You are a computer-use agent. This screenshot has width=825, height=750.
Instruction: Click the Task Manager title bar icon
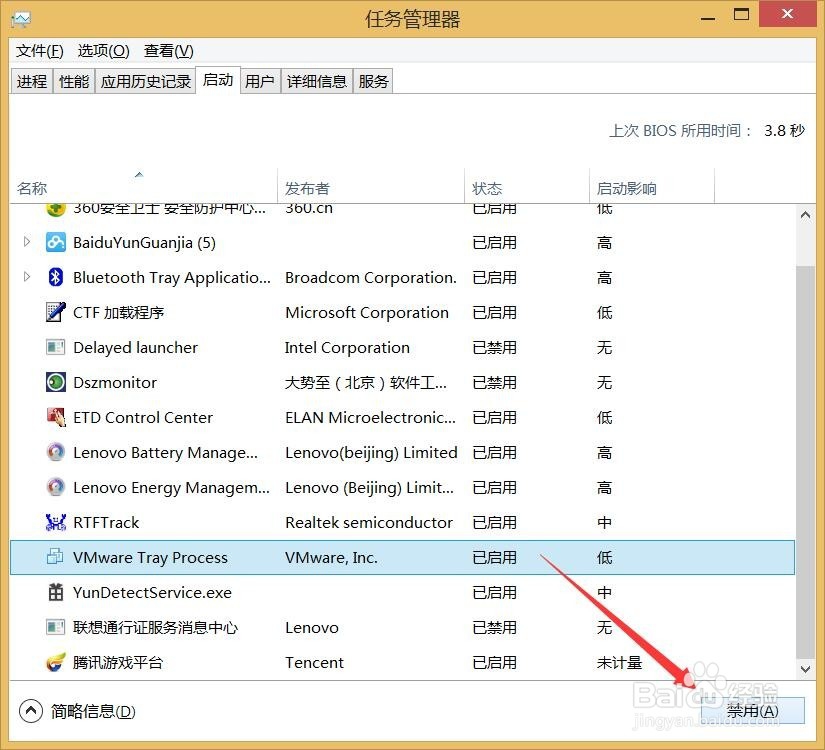tap(21, 19)
